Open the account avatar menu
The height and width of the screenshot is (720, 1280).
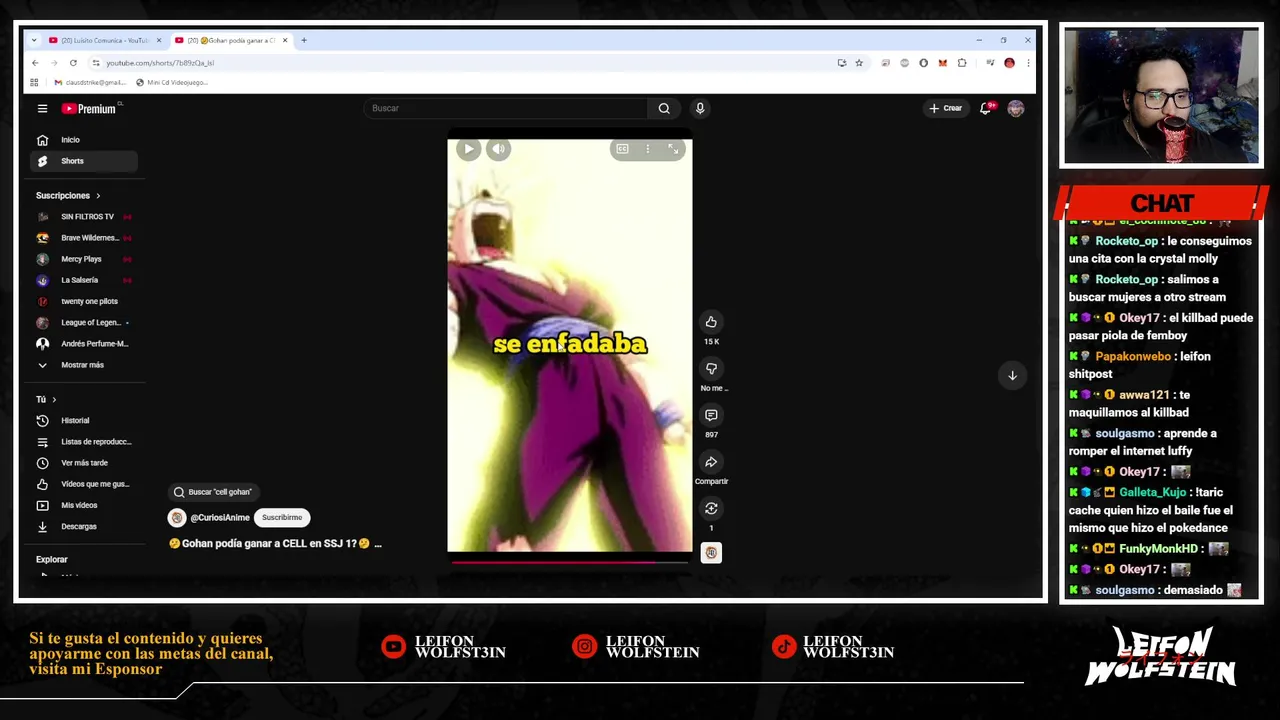tap(1016, 108)
